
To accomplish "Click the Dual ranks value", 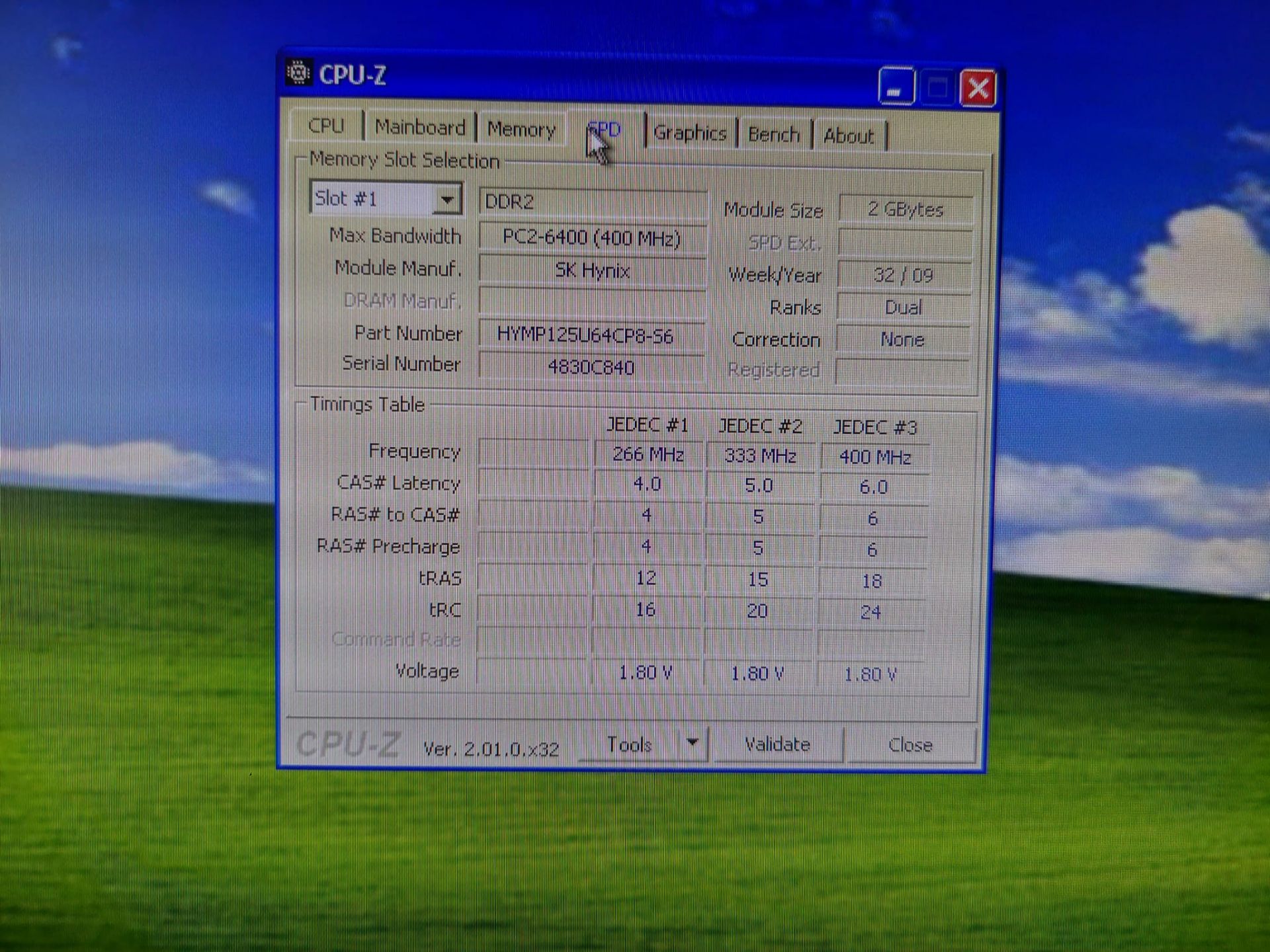I will (904, 307).
